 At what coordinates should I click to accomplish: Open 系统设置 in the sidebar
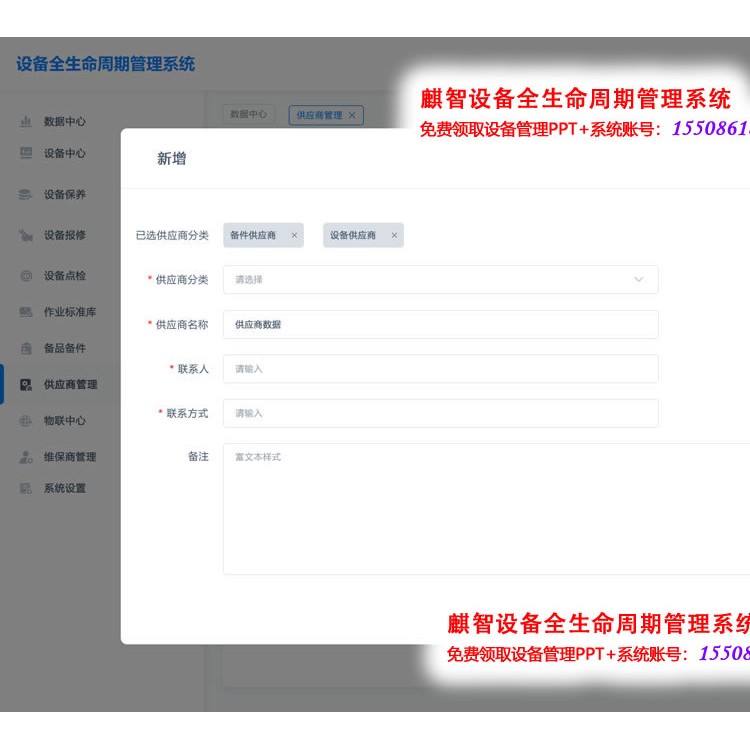[x=65, y=488]
